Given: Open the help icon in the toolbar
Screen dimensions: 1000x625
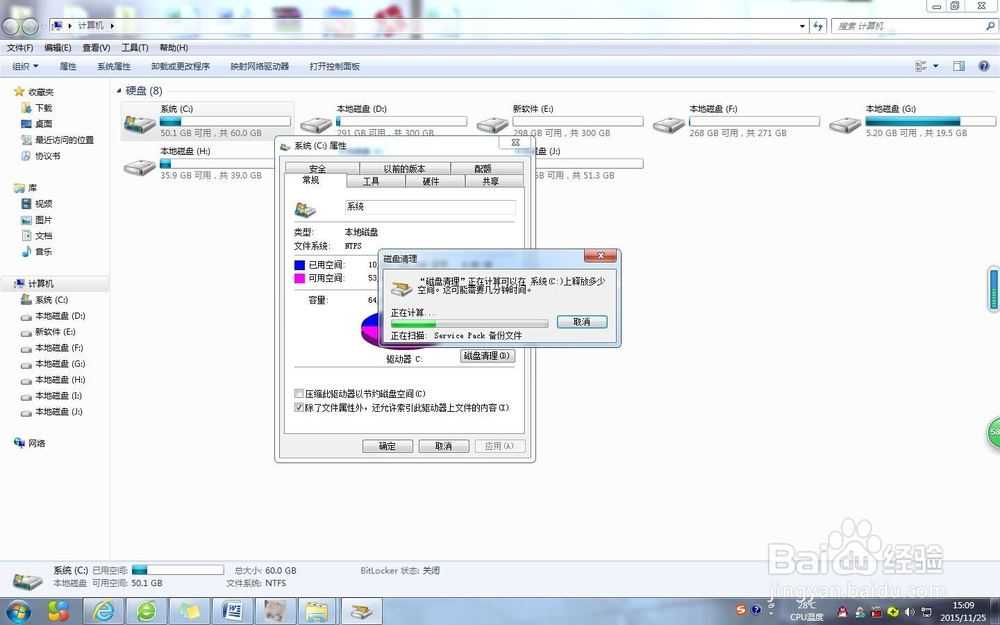Looking at the screenshot, I should tap(984, 66).
